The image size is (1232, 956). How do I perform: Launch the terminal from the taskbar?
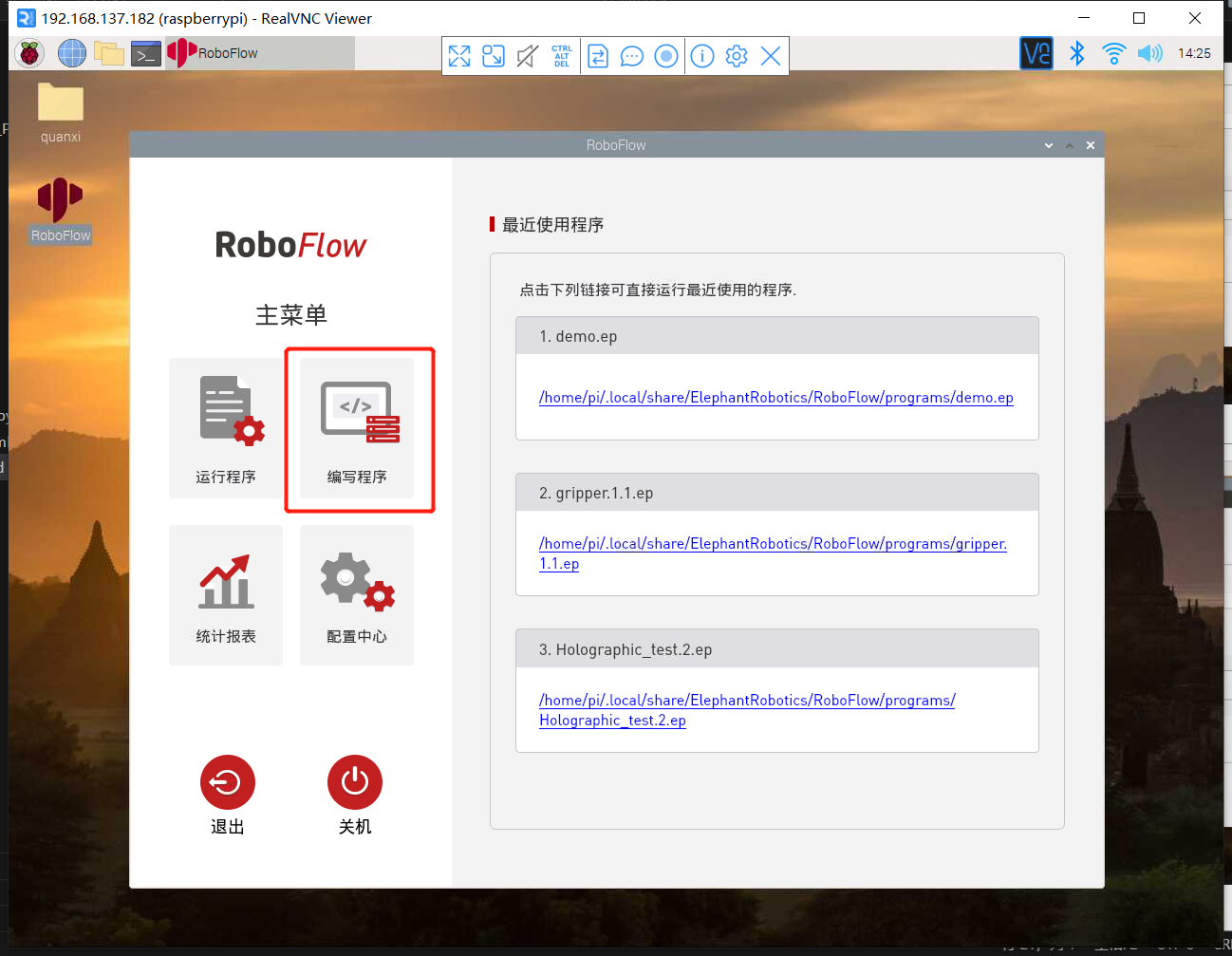point(145,54)
